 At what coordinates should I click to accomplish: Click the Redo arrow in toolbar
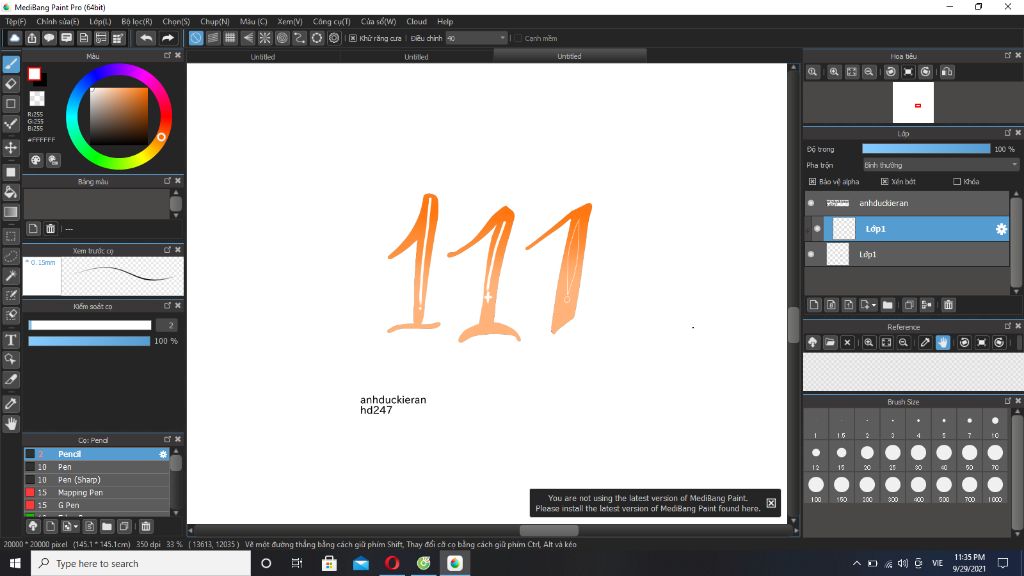coord(168,39)
